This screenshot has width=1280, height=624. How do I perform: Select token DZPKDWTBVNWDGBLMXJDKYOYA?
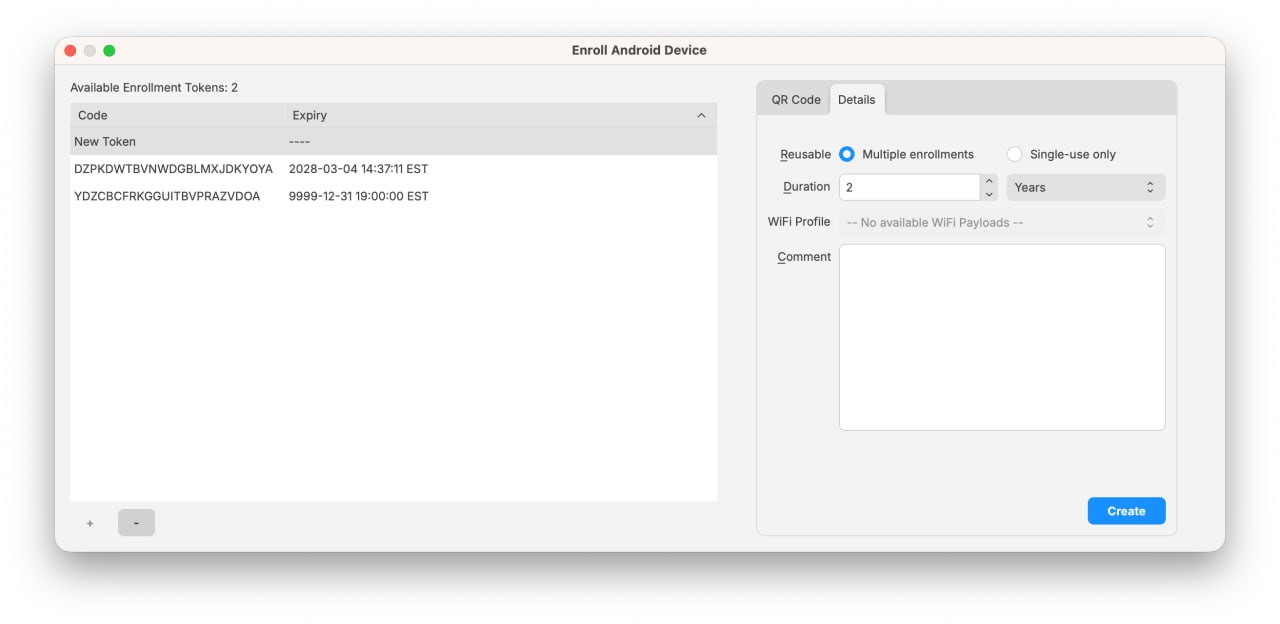pos(173,169)
